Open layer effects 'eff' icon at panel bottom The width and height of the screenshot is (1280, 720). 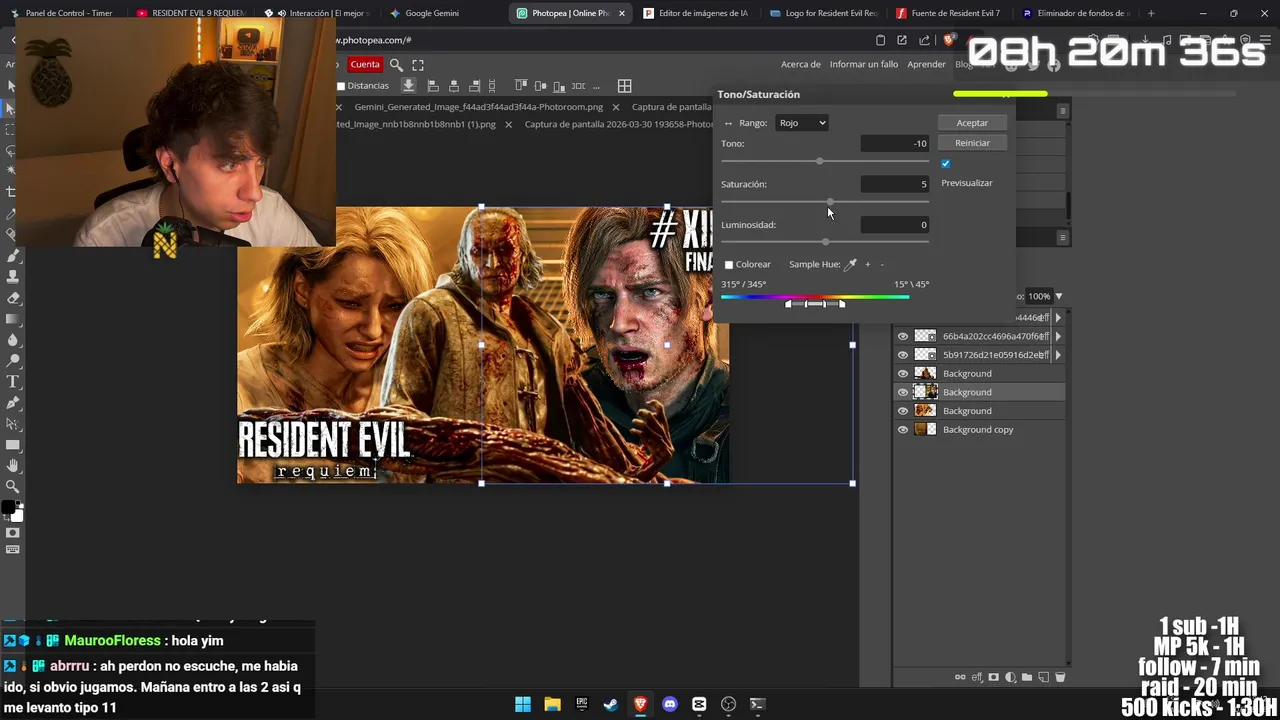[x=977, y=677]
